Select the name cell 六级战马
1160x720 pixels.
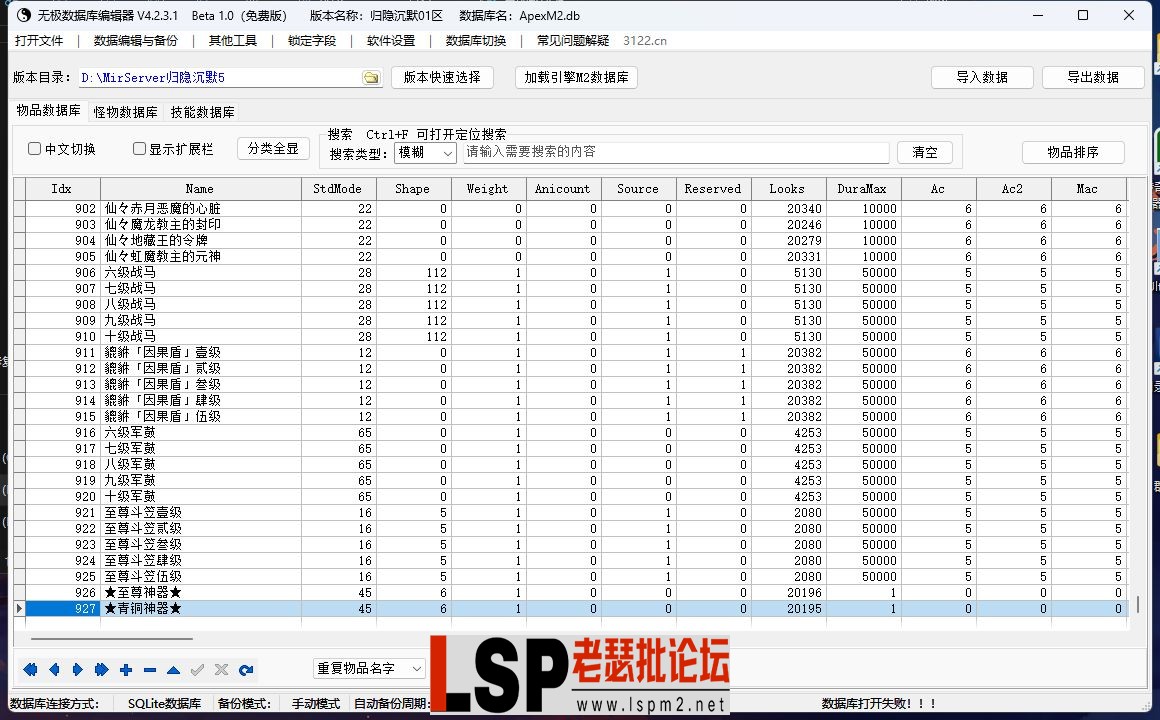[200, 272]
